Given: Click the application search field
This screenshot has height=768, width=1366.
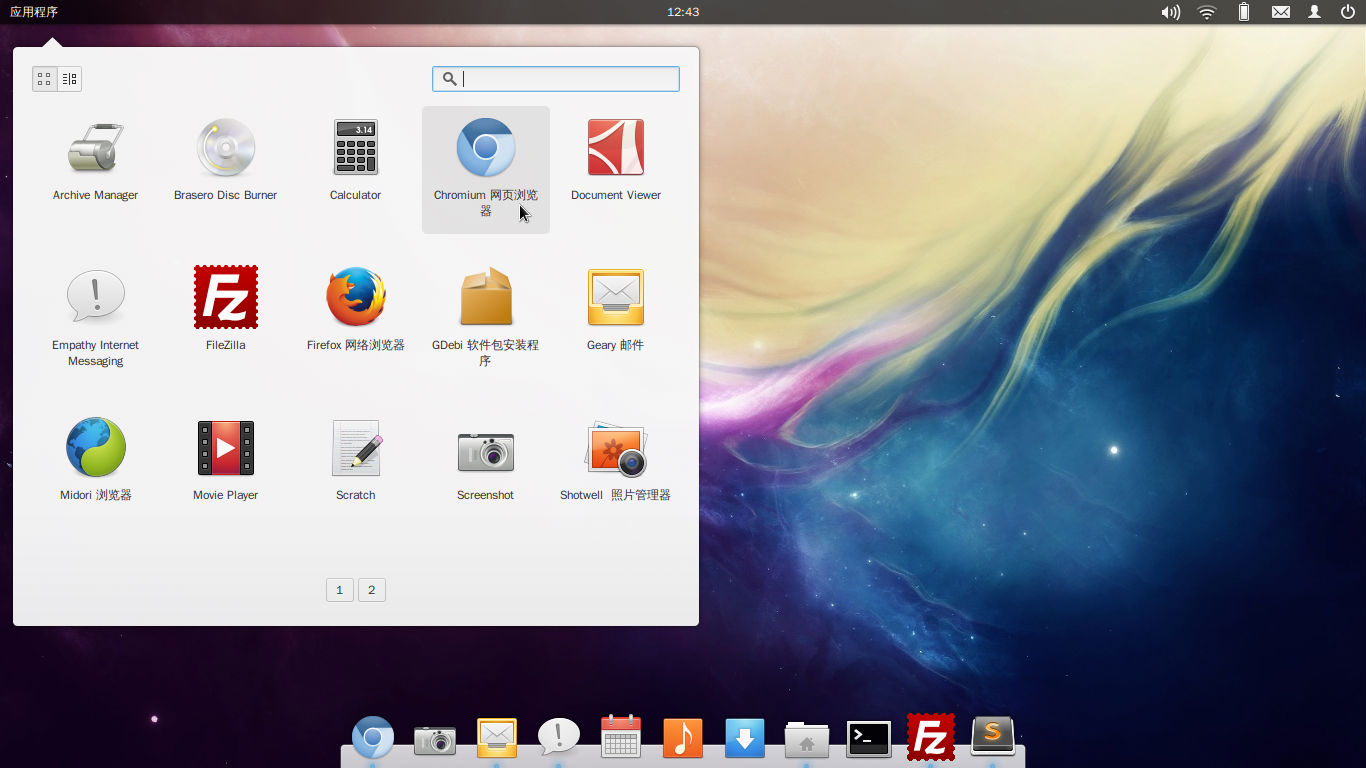Looking at the screenshot, I should [x=556, y=79].
